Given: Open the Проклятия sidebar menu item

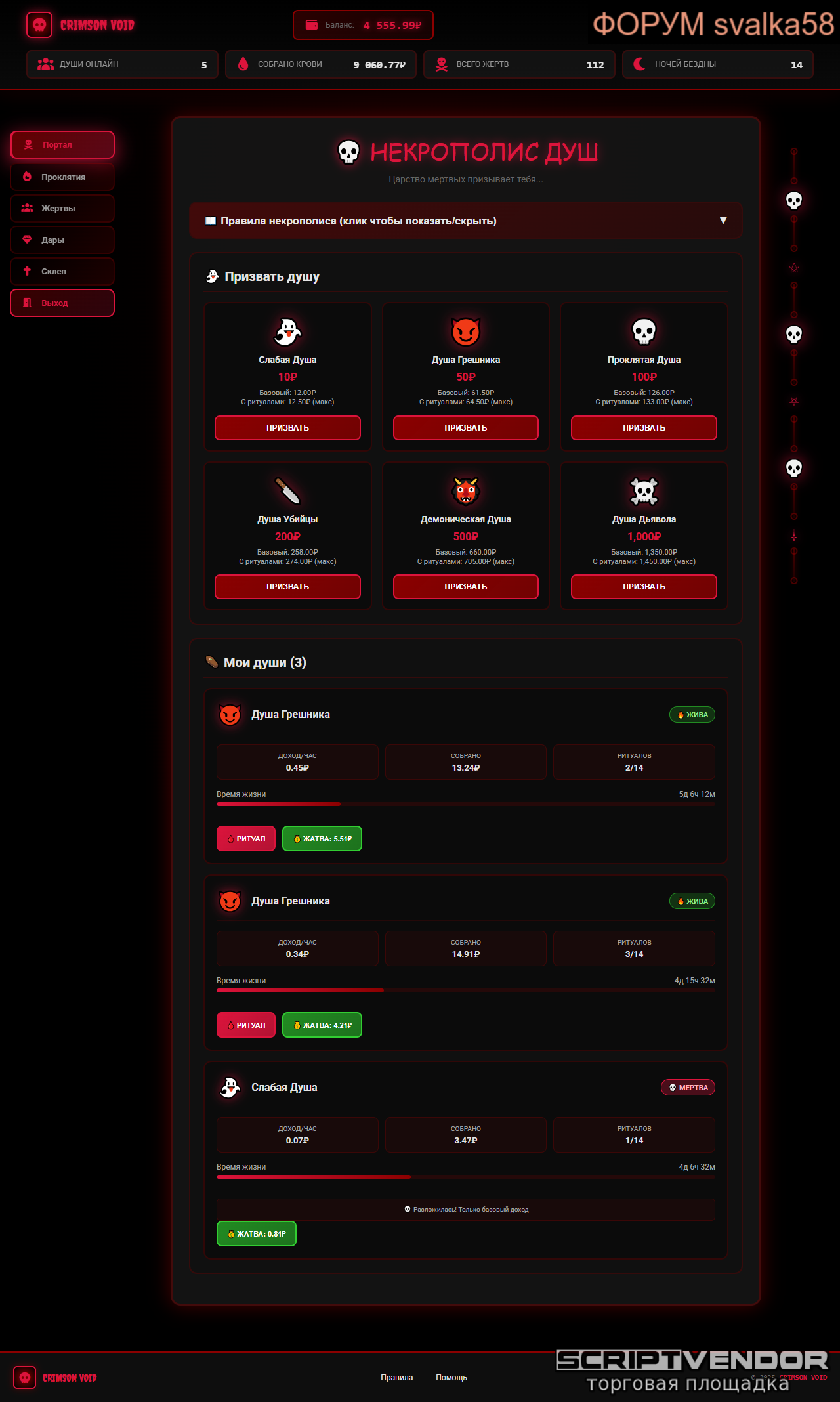Looking at the screenshot, I should tap(62, 177).
